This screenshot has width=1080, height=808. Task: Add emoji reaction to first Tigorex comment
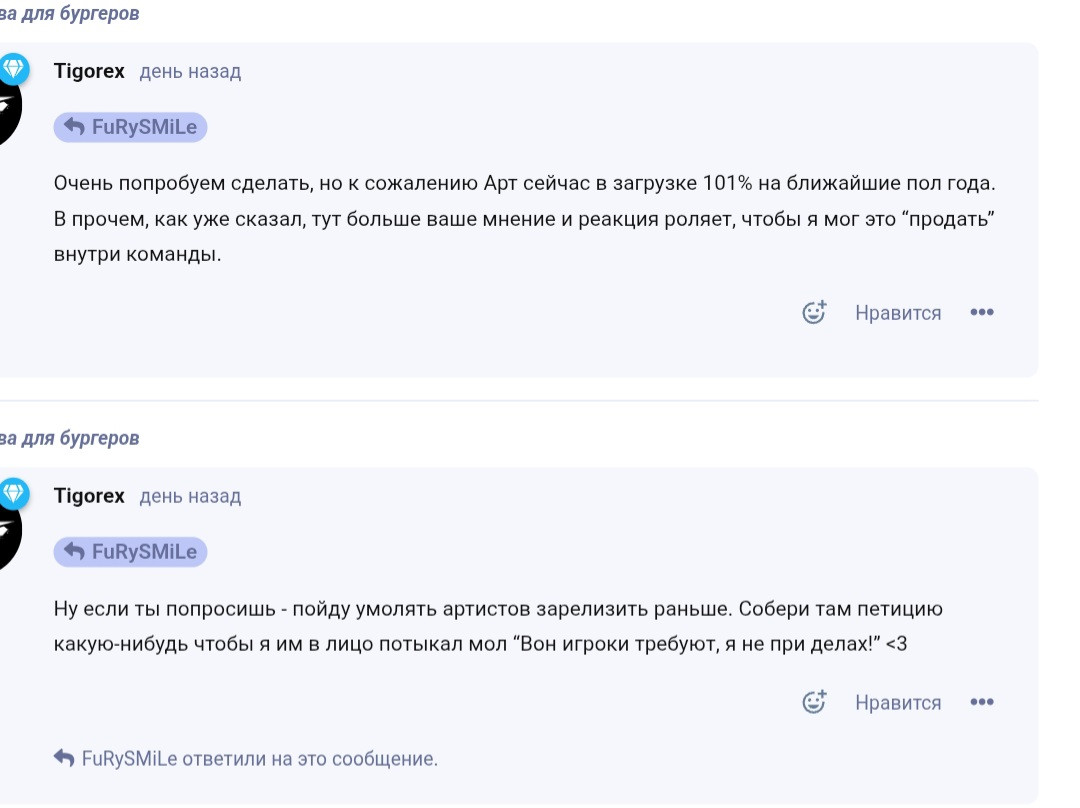[814, 313]
